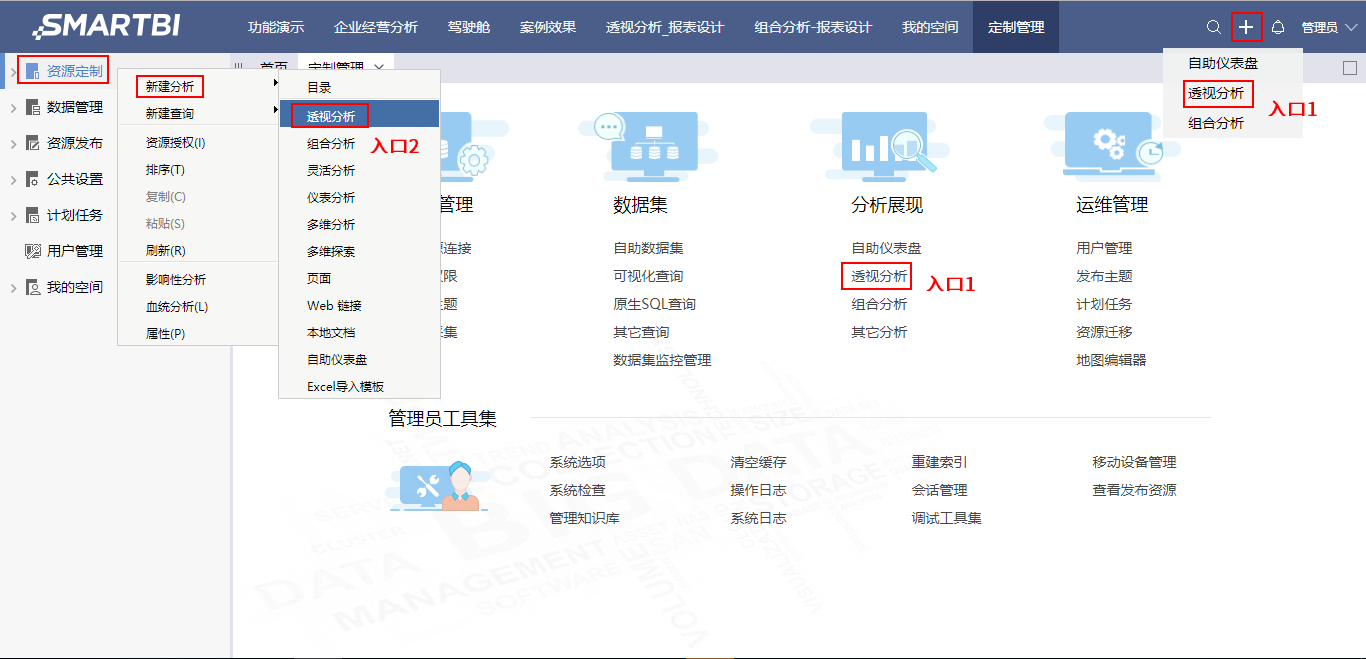Open the 移动设备管理 link
This screenshot has height=659, width=1366.
click(1134, 462)
